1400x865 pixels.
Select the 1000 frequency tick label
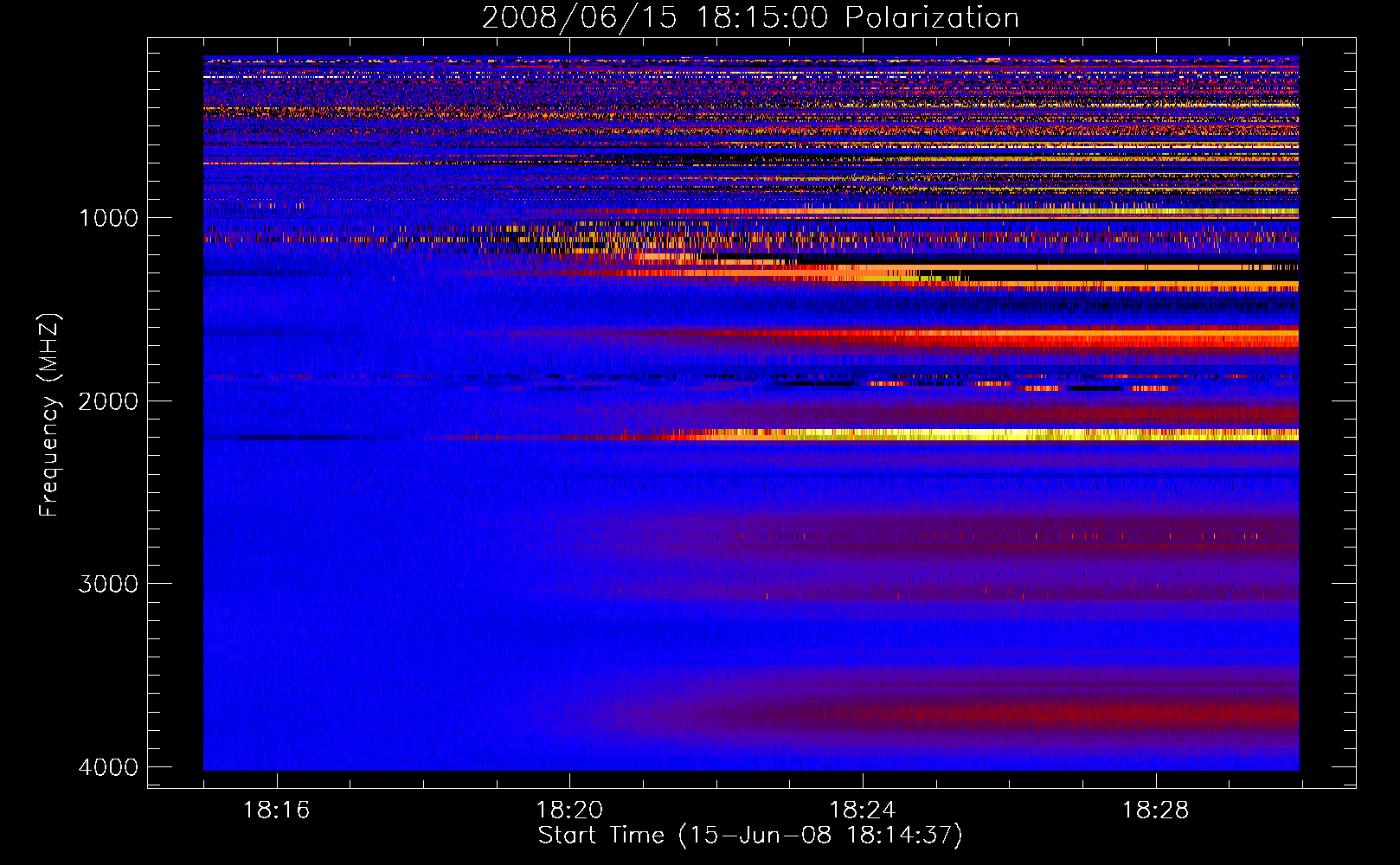108,218
